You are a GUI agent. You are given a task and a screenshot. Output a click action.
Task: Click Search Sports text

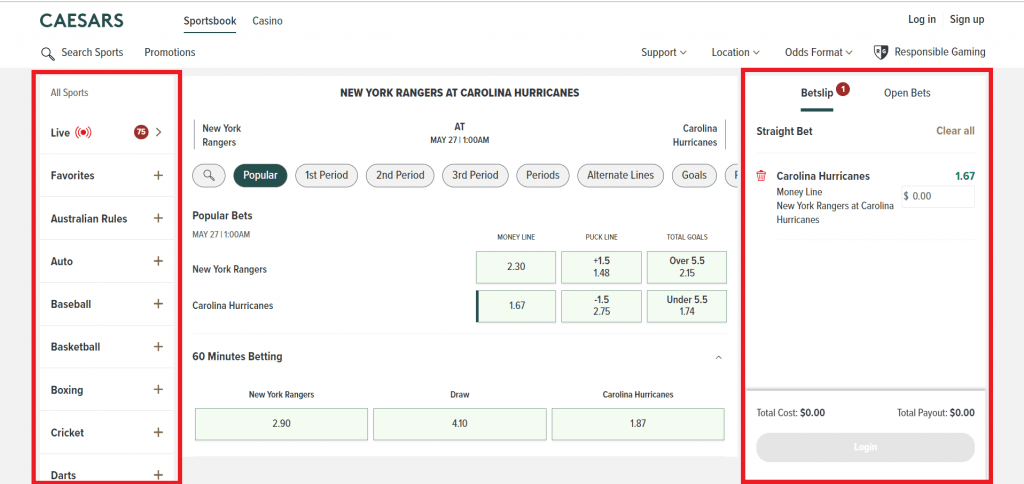tap(92, 52)
